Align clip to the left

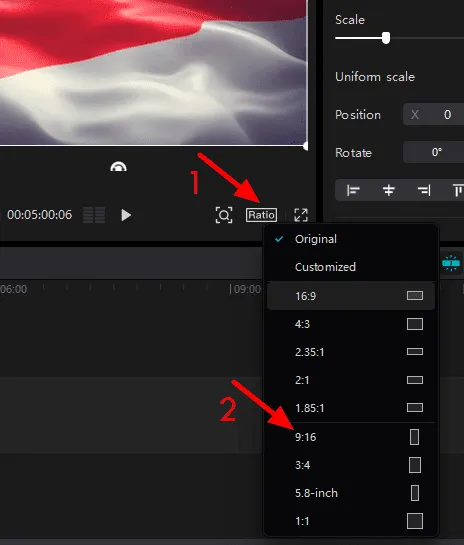tap(353, 190)
